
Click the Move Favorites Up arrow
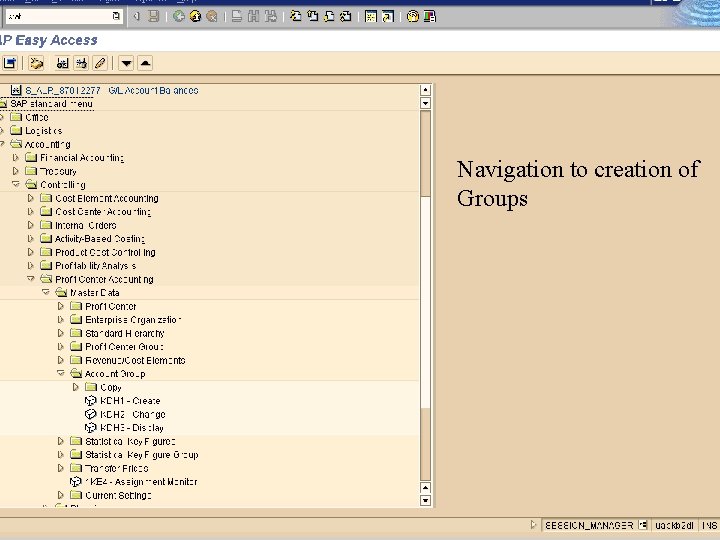[145, 63]
